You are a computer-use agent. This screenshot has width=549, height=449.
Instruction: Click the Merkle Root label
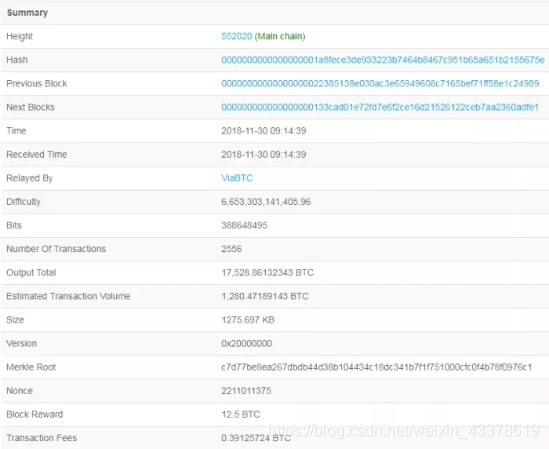coord(31,367)
